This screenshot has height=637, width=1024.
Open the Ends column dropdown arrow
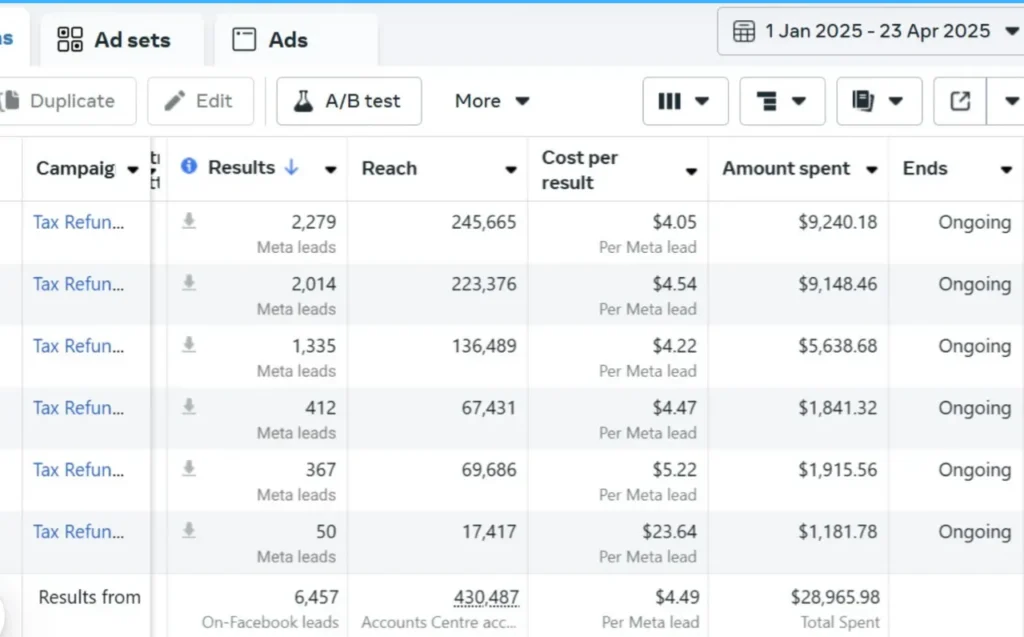[1006, 170]
